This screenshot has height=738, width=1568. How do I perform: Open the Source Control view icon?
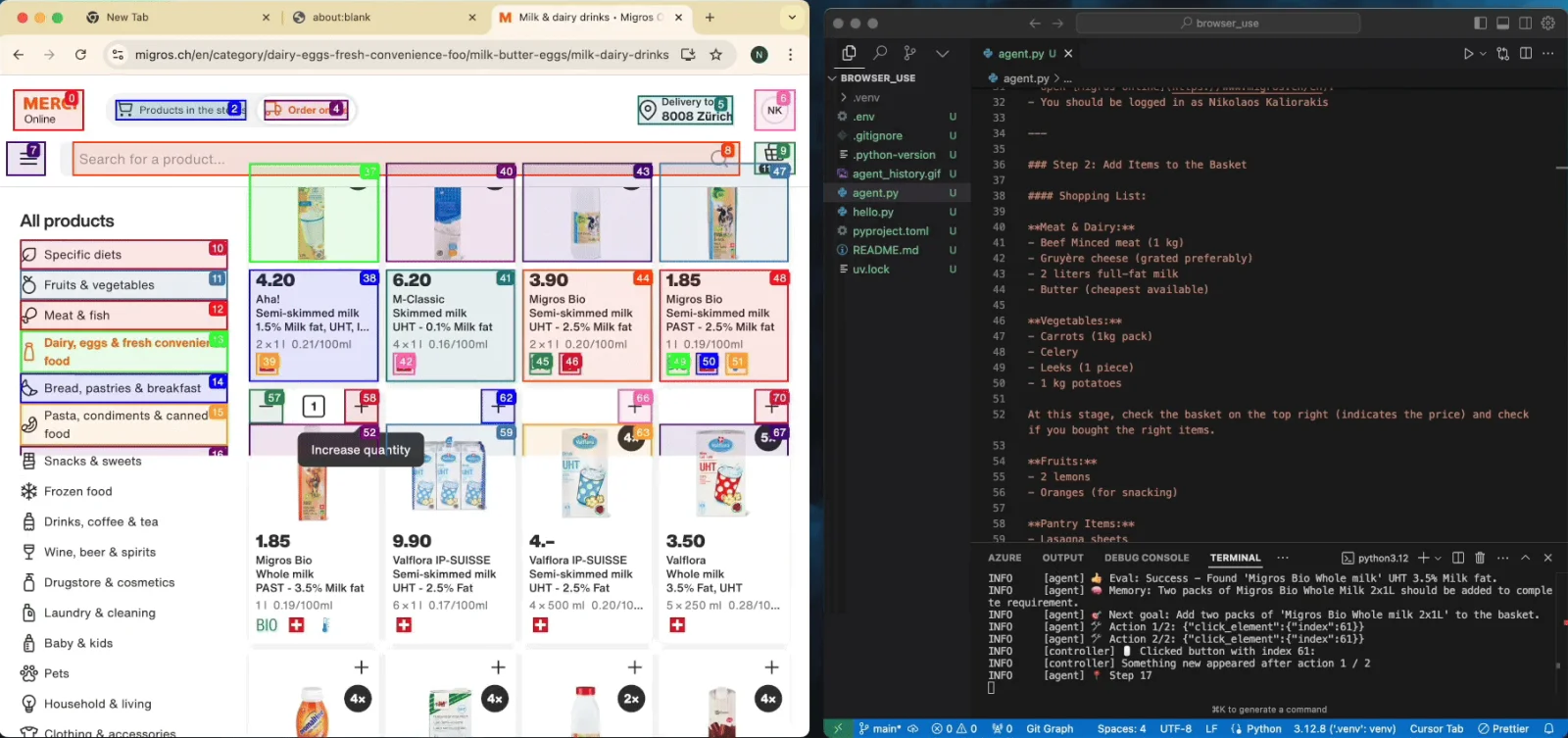click(910, 53)
